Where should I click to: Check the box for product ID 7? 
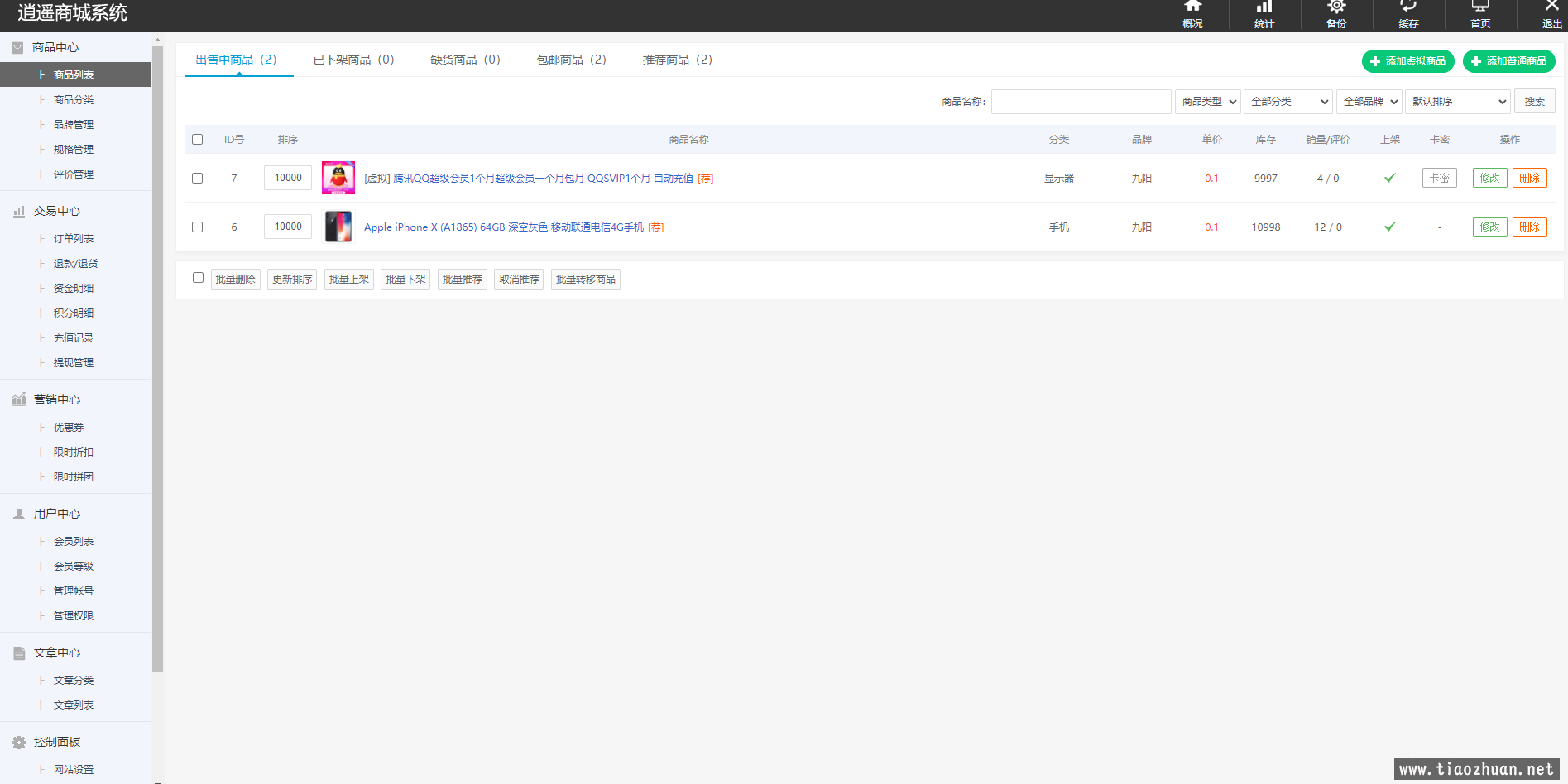tap(197, 178)
